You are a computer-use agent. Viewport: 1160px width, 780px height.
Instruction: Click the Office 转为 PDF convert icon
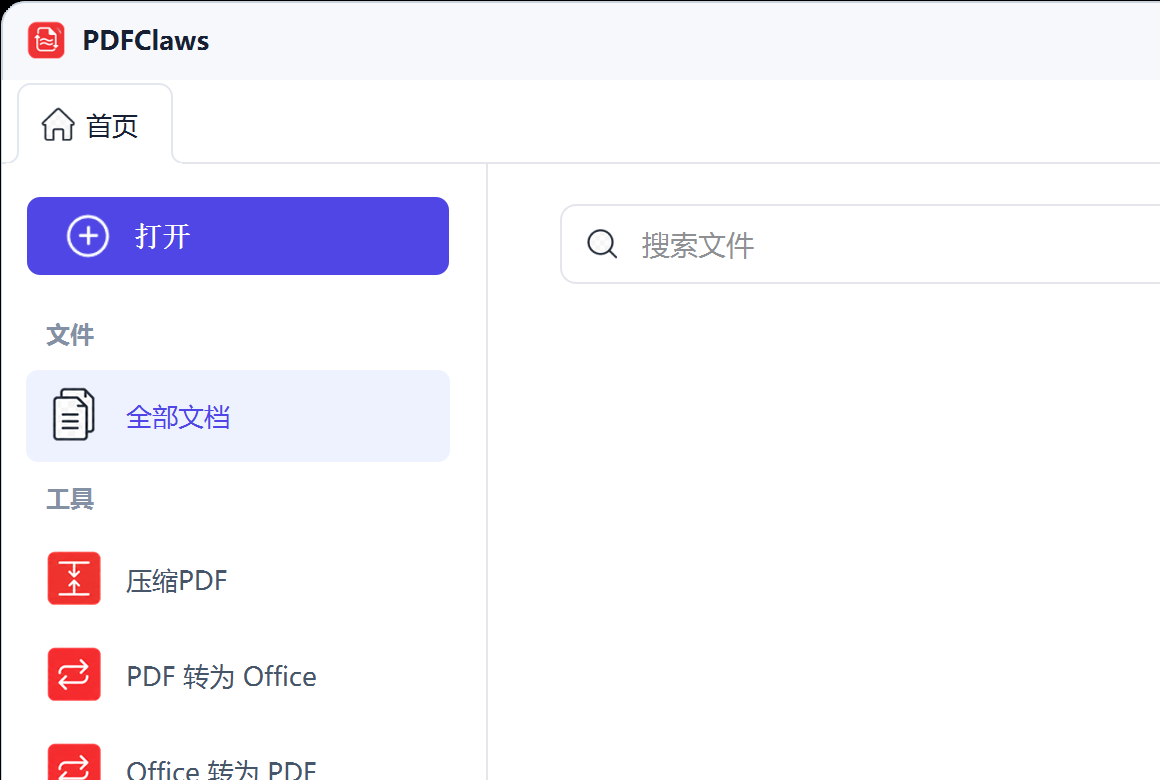(x=74, y=762)
